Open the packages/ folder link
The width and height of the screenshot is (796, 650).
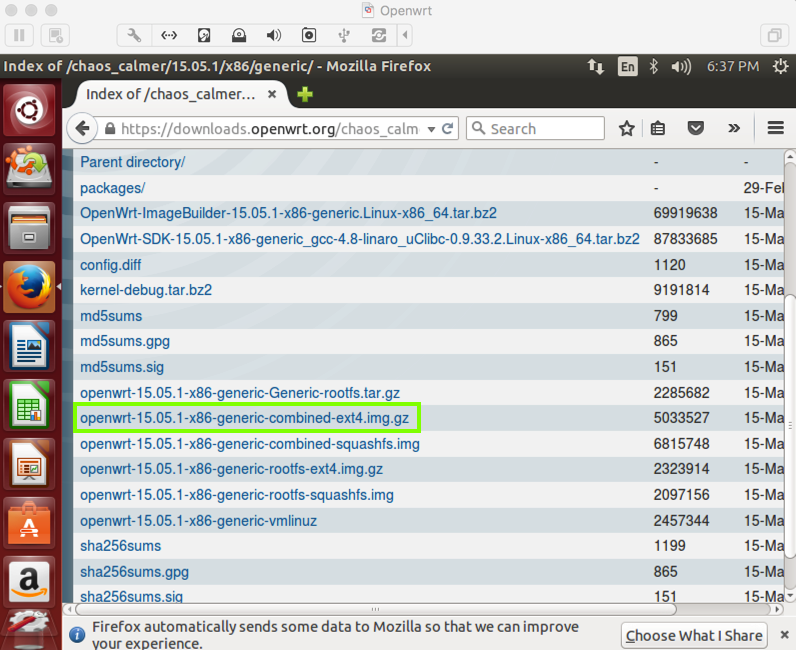[113, 188]
